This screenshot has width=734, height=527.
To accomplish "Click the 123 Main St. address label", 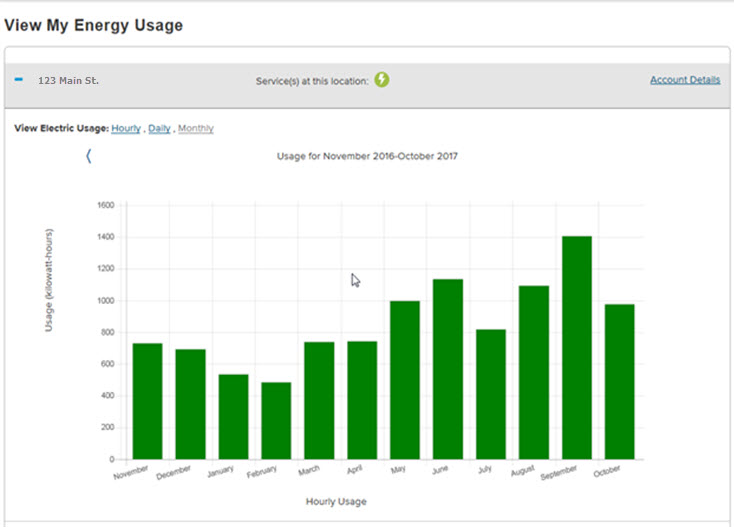I will point(68,80).
